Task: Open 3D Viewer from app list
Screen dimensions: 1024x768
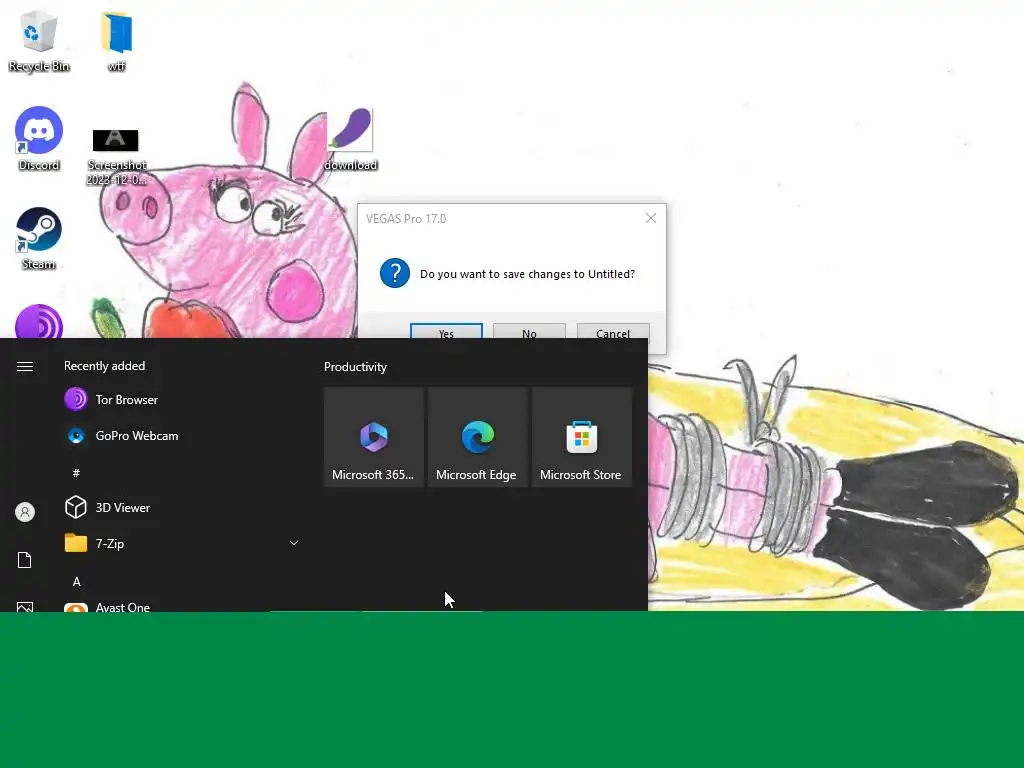Action: click(x=183, y=507)
